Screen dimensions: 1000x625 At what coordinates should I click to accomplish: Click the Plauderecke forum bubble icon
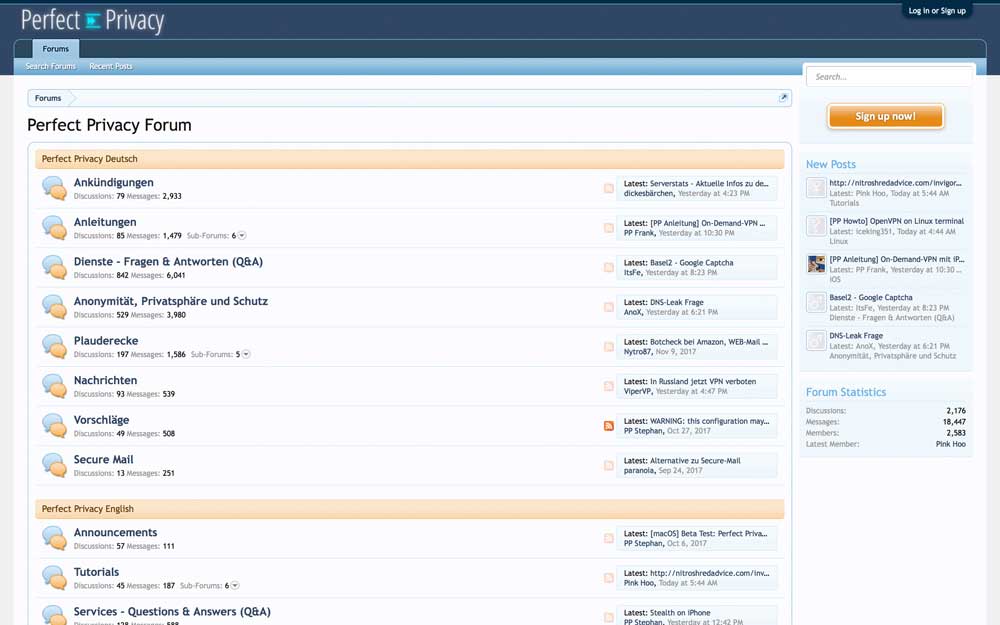click(x=54, y=346)
